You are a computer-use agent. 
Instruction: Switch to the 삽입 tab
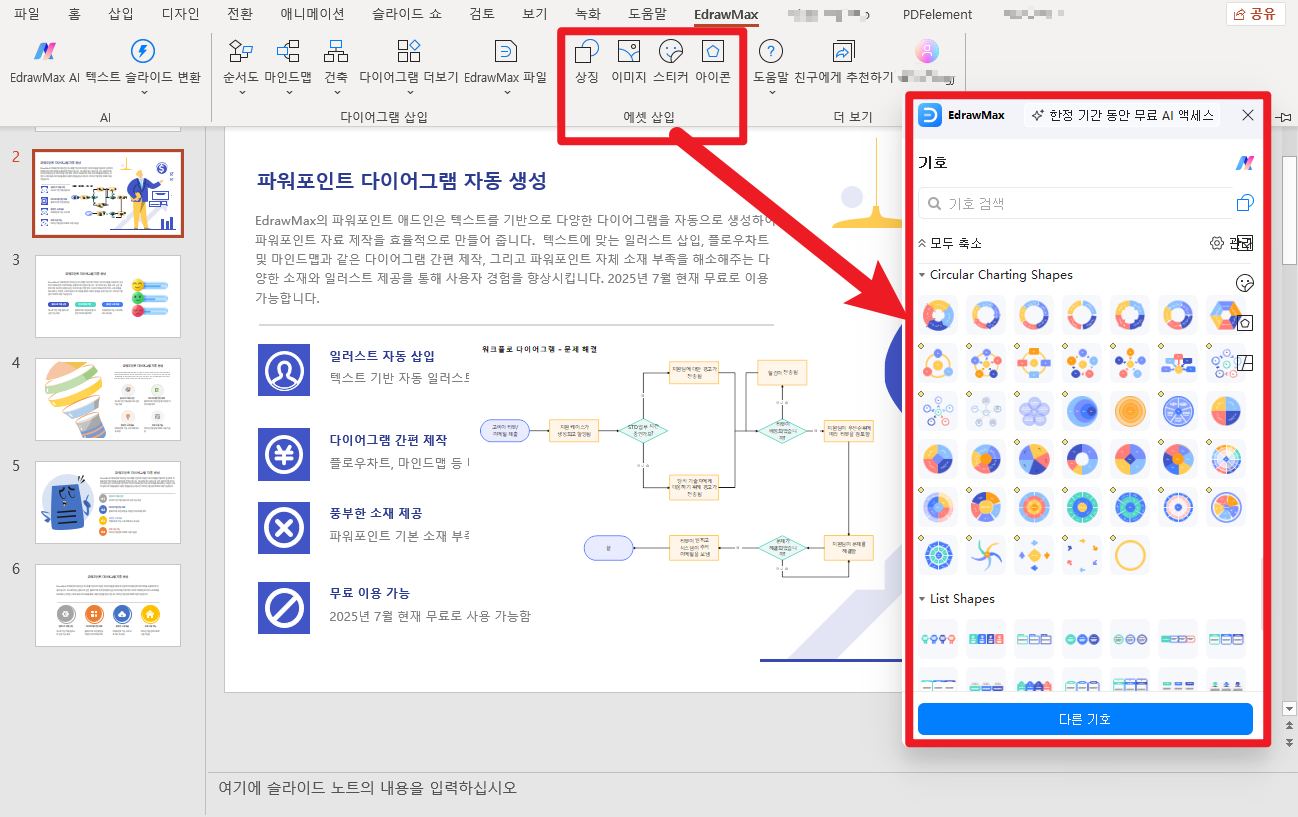[121, 14]
